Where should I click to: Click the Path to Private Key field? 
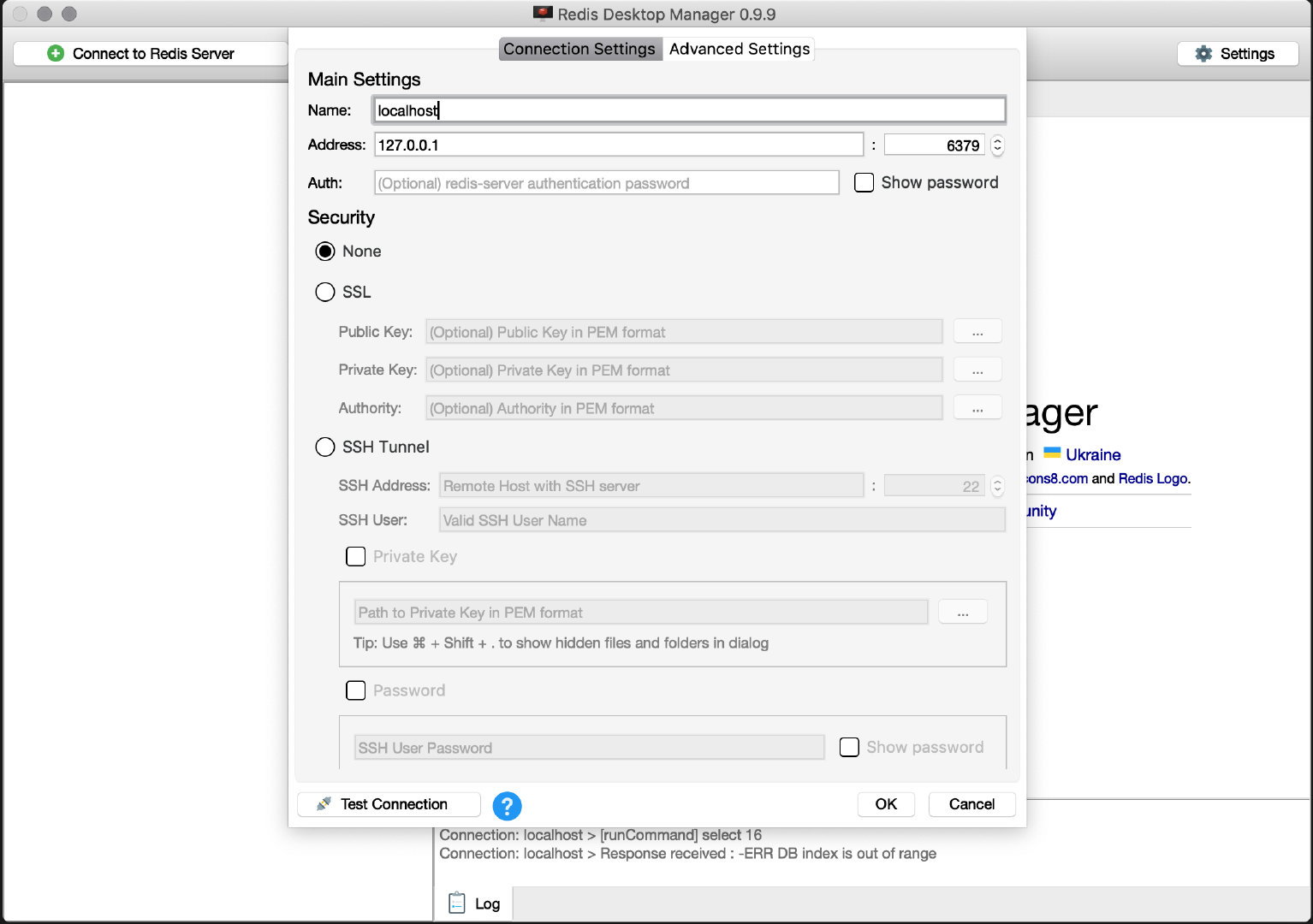coord(641,613)
